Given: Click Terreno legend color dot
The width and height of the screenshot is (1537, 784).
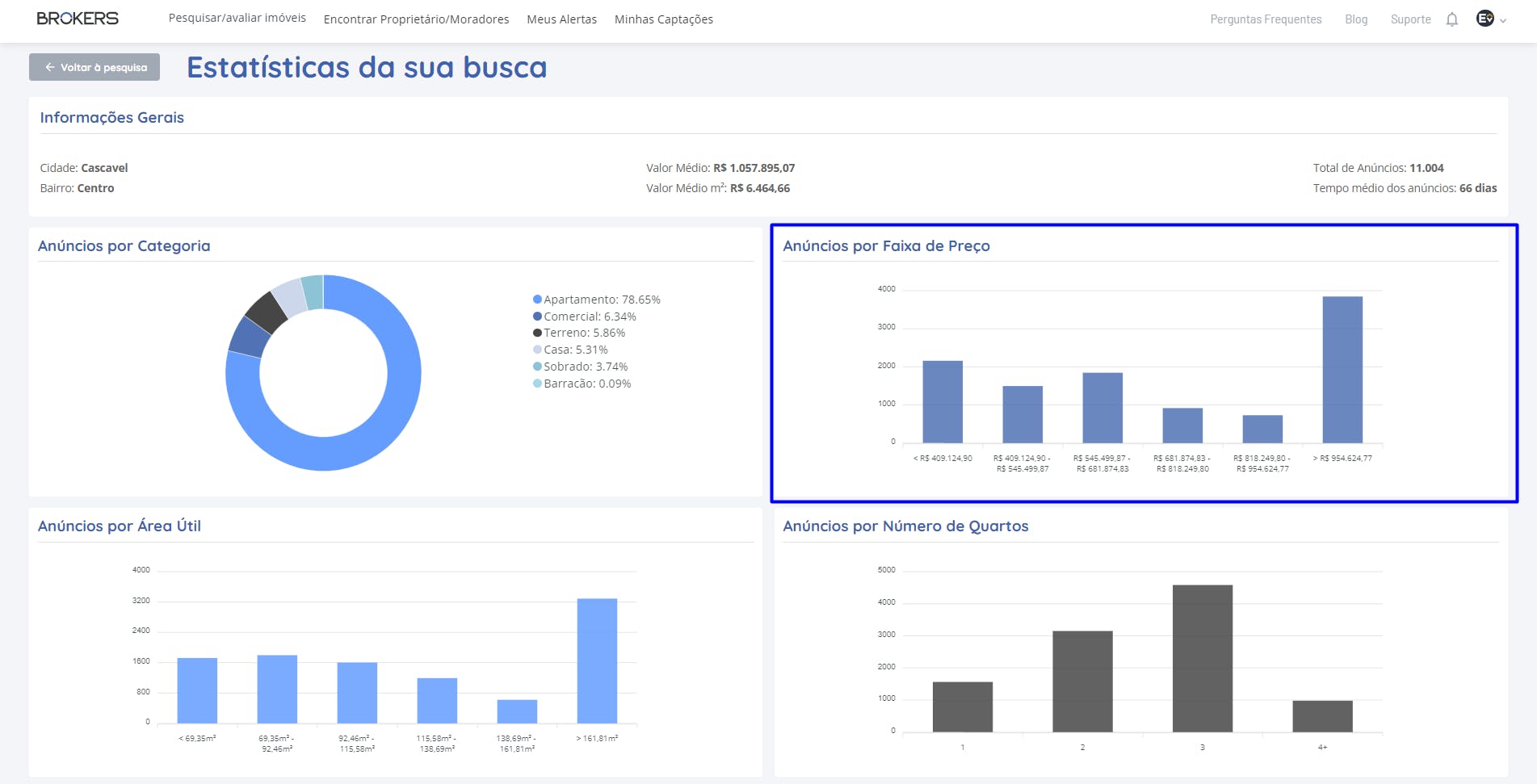Looking at the screenshot, I should (x=537, y=333).
